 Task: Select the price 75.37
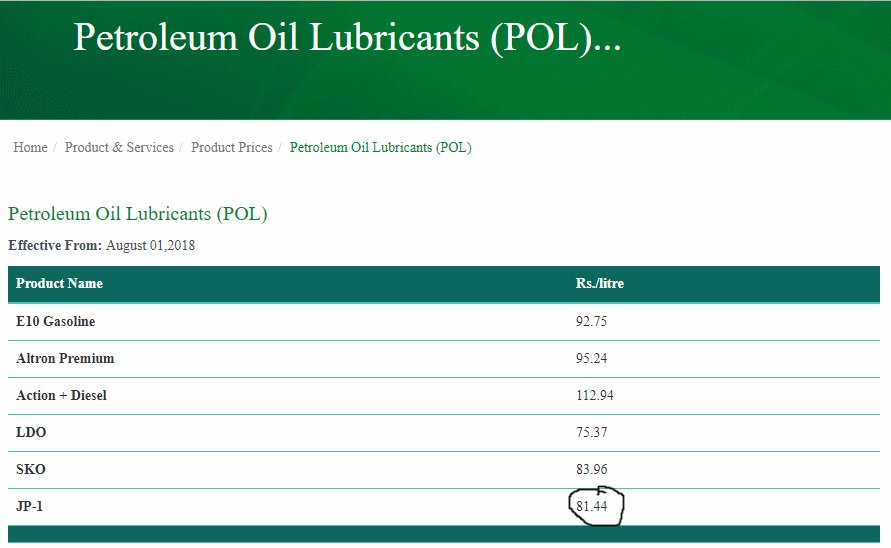point(591,432)
